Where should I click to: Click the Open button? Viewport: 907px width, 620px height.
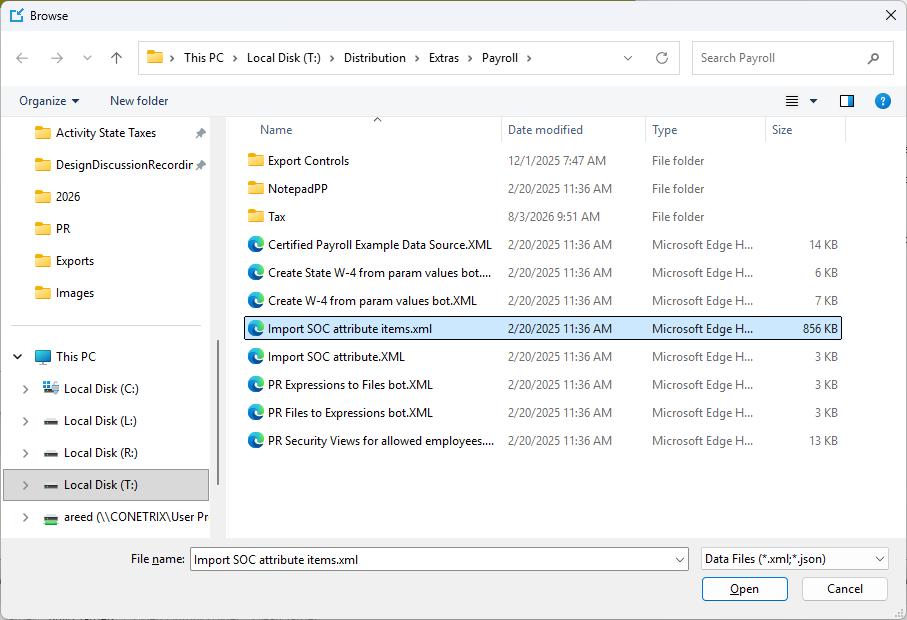[744, 589]
